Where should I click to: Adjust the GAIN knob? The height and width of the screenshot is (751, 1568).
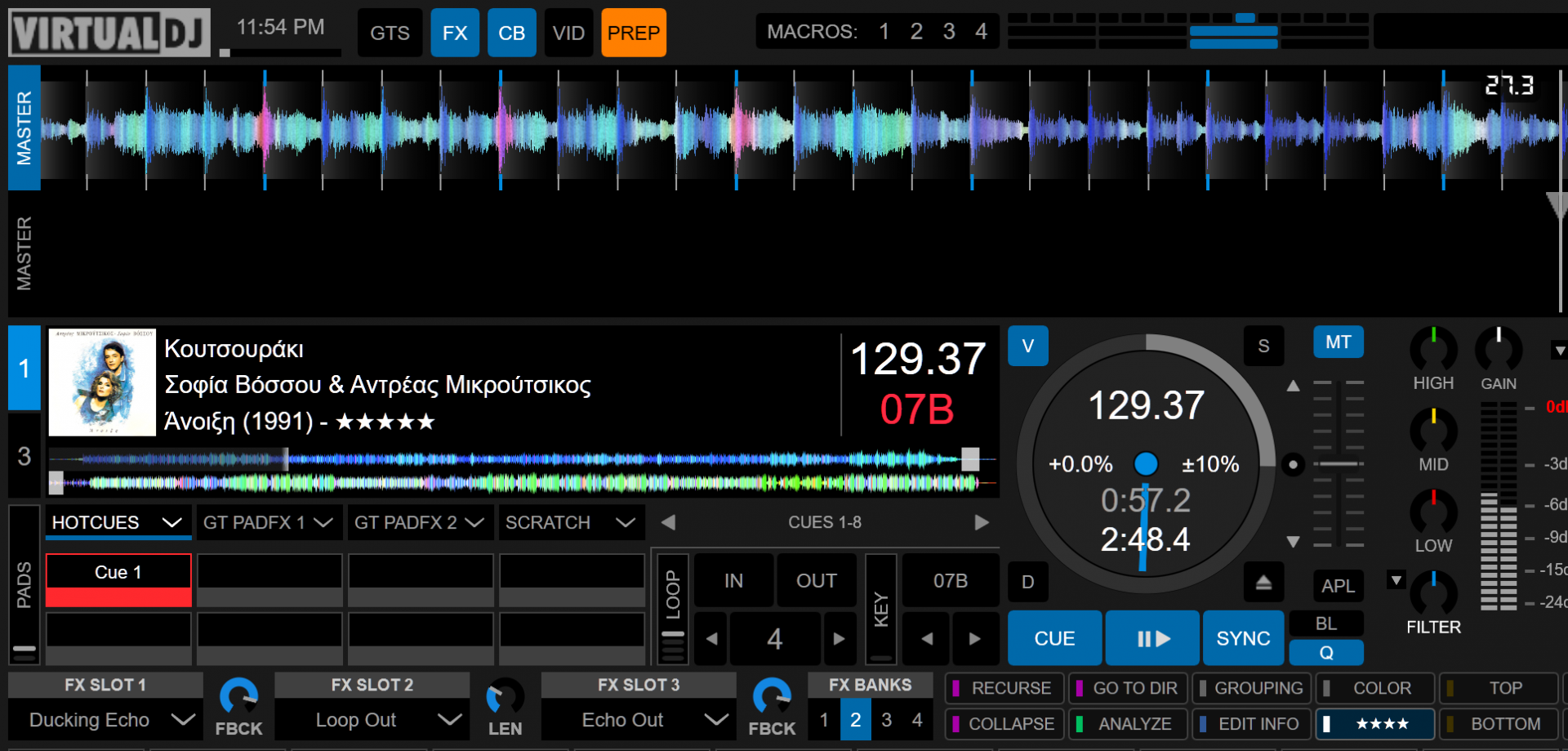(1499, 351)
